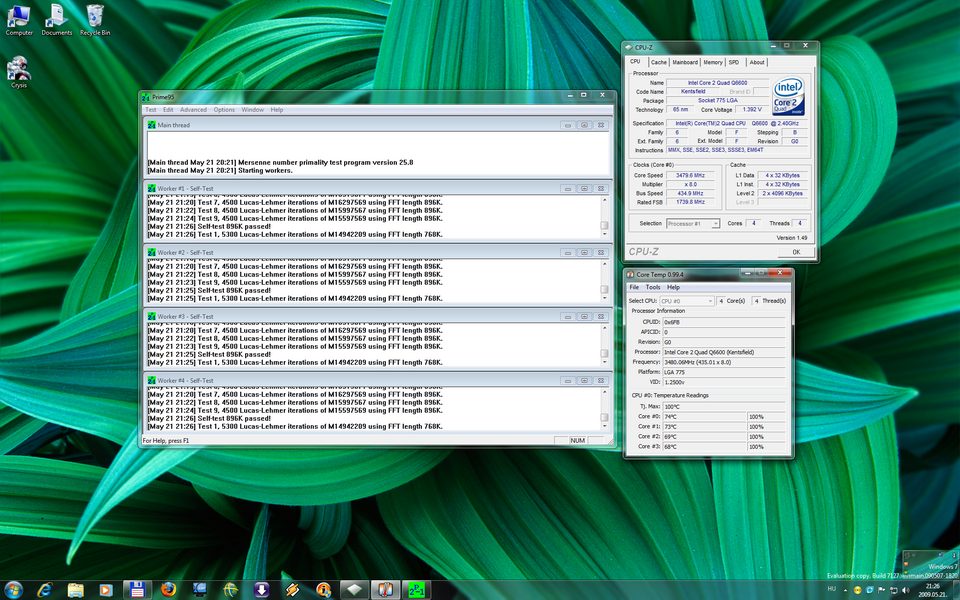960x600 pixels.
Task: Open the Advanced menu in Prime95
Action: (x=193, y=110)
